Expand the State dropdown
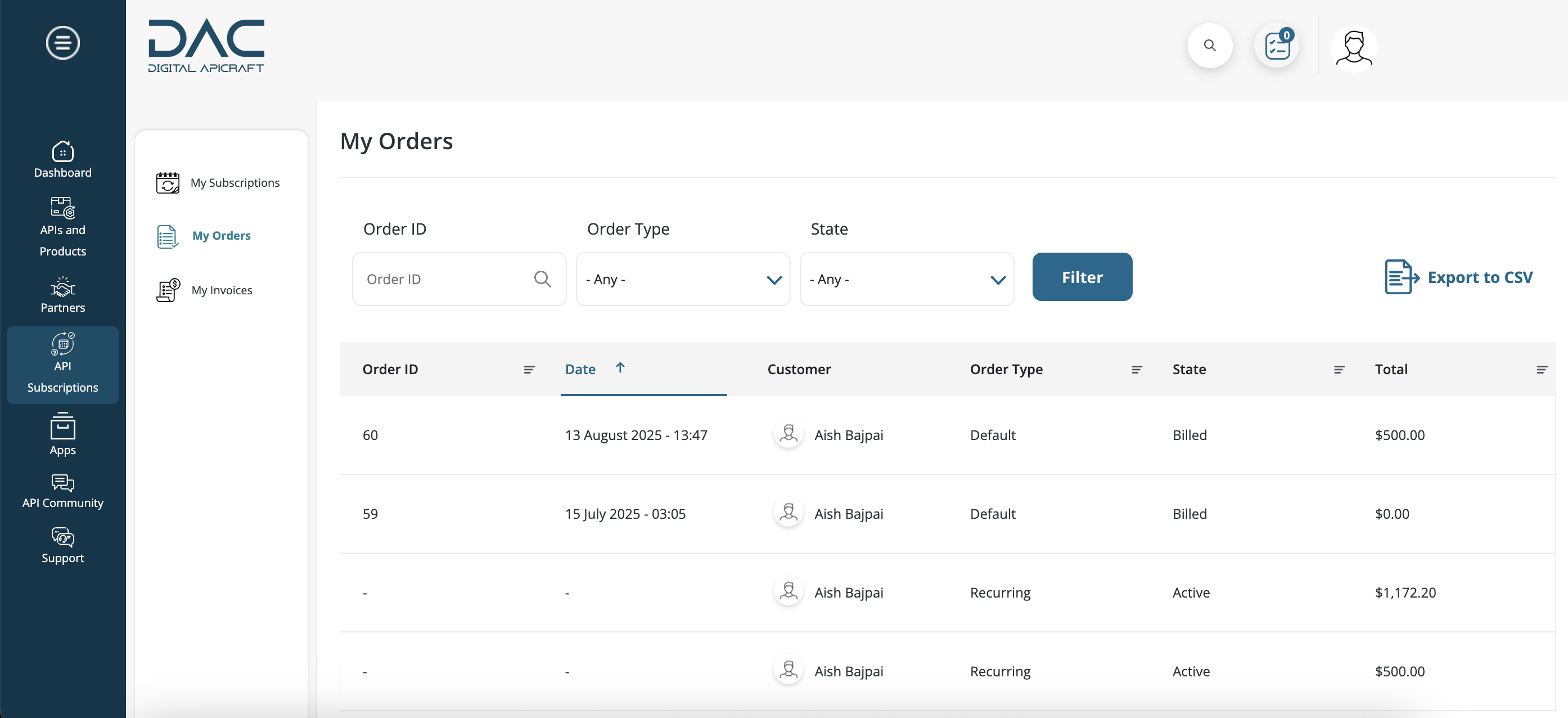The image size is (1568, 718). pos(907,279)
